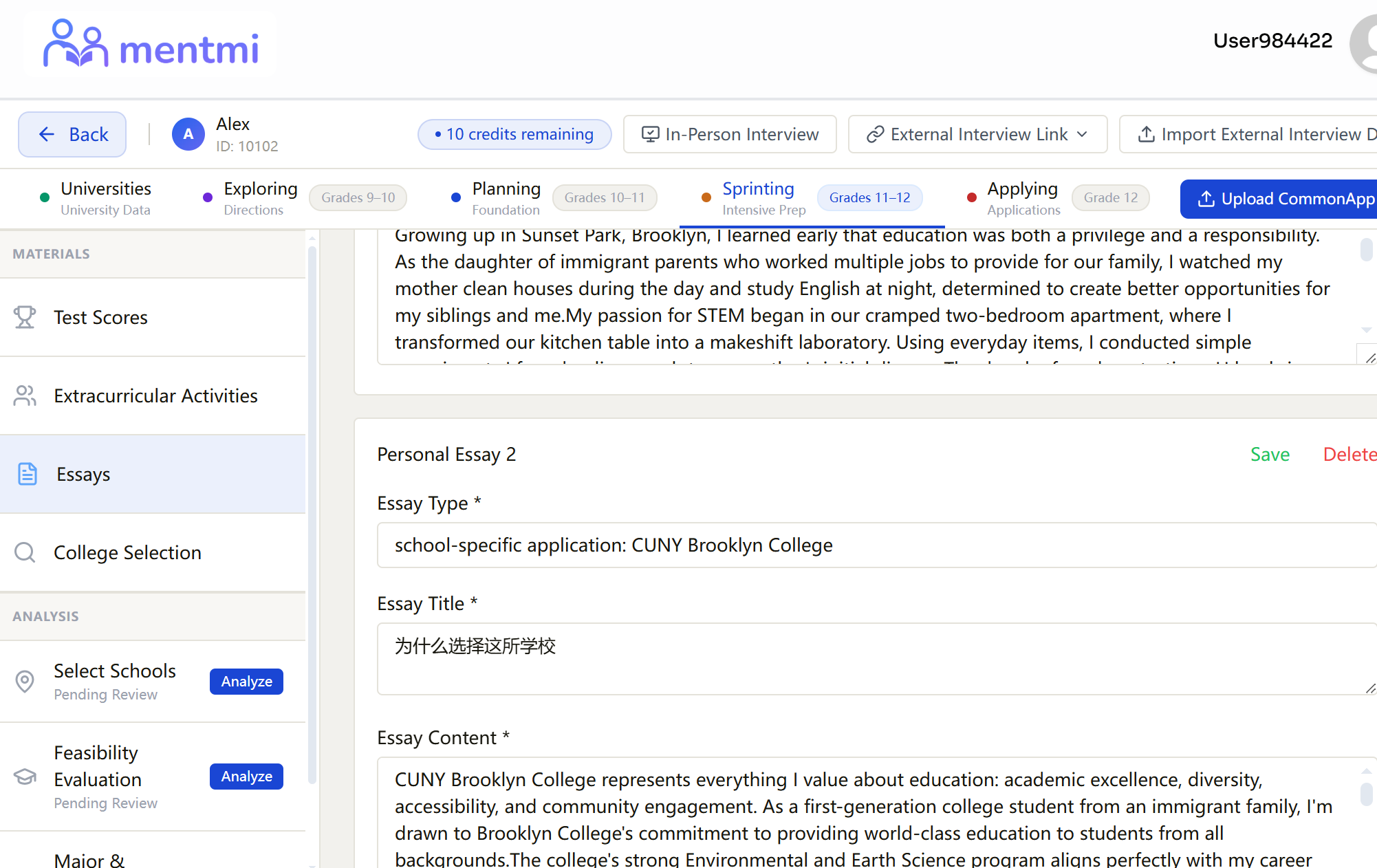Screen dimensions: 1377x868
Task: Open the user avatar menu
Action: click(x=1365, y=43)
